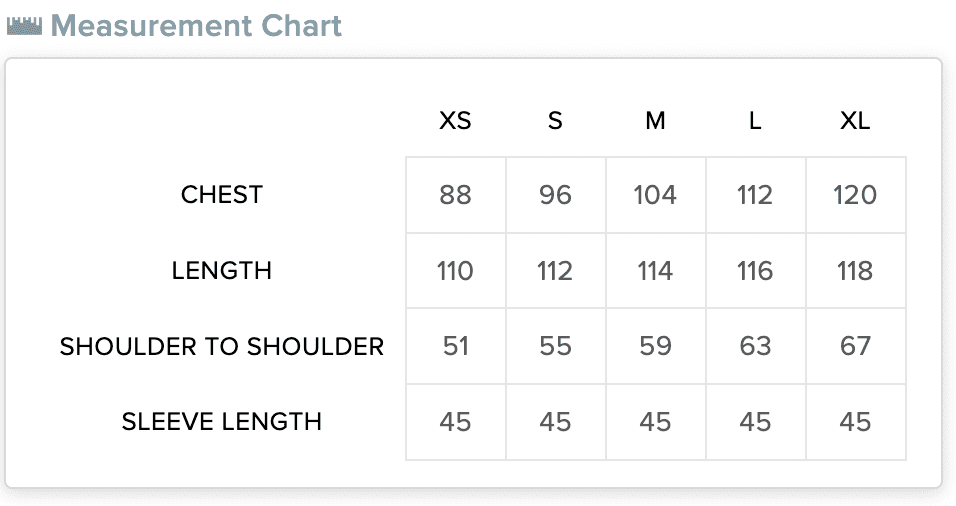The width and height of the screenshot is (956, 506).
Task: Select the M size column header
Action: tap(655, 121)
